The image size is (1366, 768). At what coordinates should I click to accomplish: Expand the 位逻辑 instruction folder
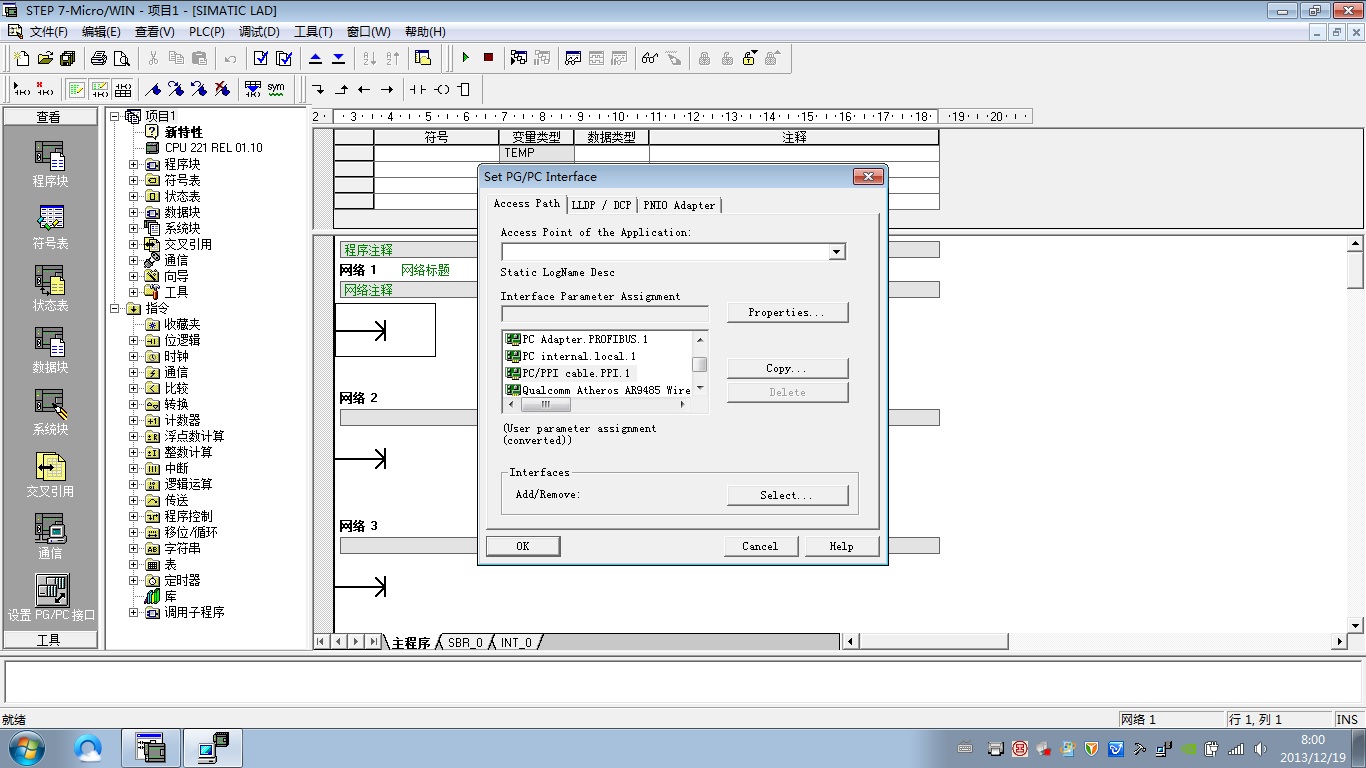(x=133, y=340)
